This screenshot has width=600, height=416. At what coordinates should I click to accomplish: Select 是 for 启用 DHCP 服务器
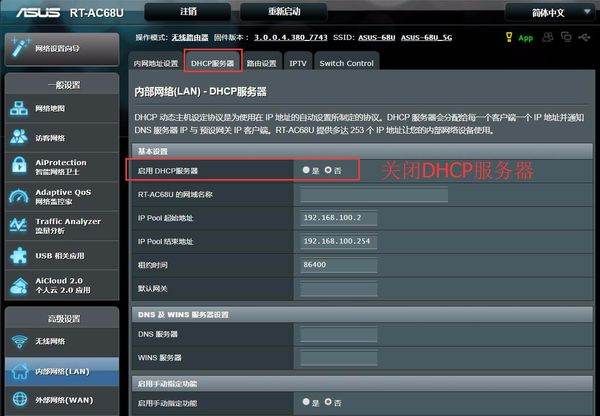pyautogui.click(x=306, y=170)
